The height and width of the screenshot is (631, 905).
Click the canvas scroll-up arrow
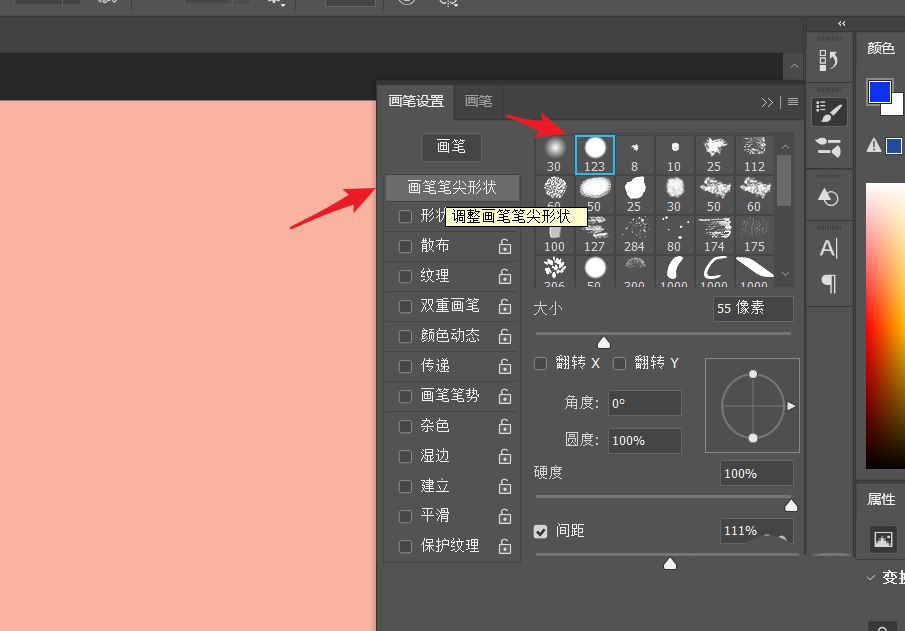(x=794, y=66)
